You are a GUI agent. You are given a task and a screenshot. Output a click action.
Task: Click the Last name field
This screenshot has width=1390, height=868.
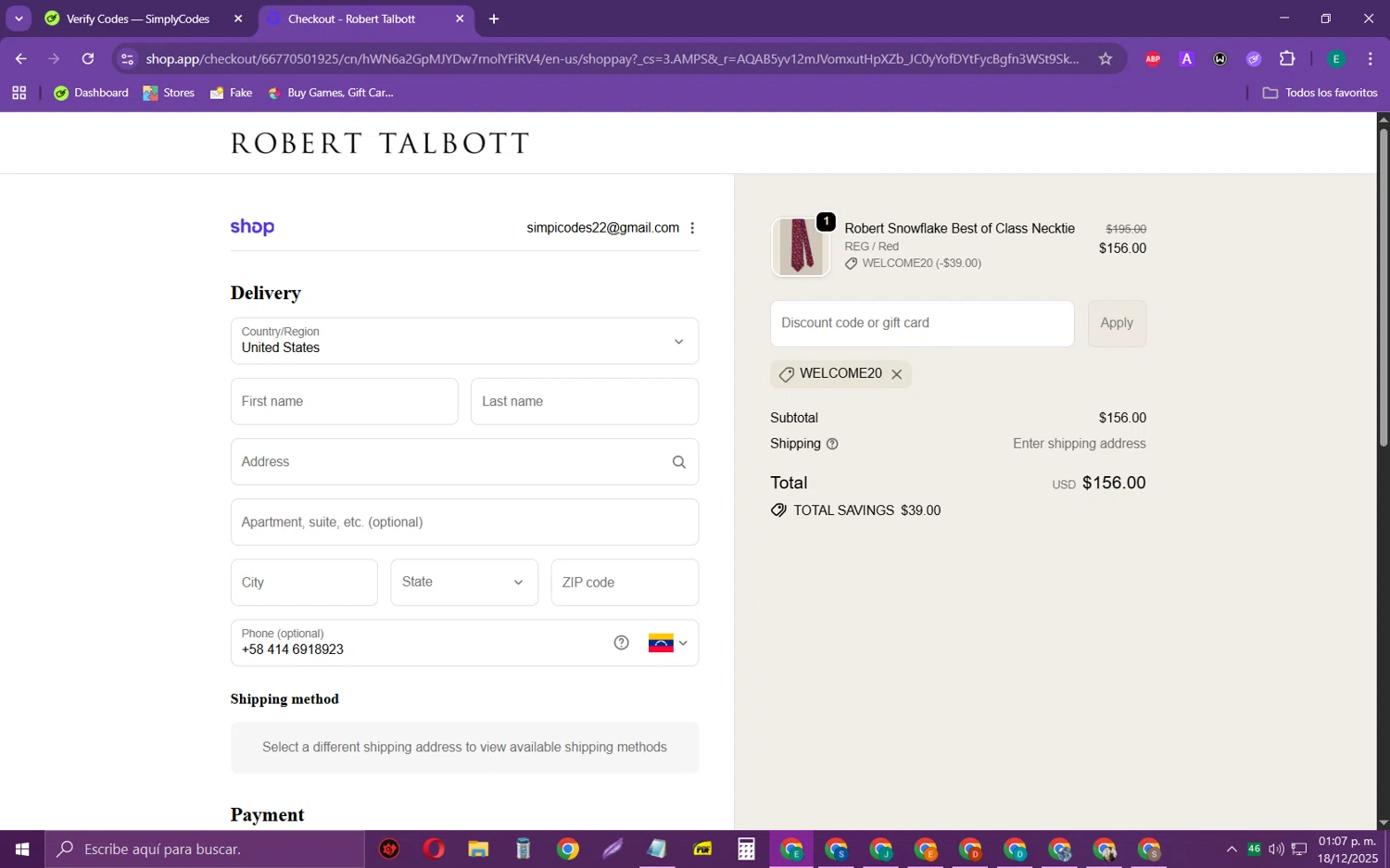[x=585, y=401]
